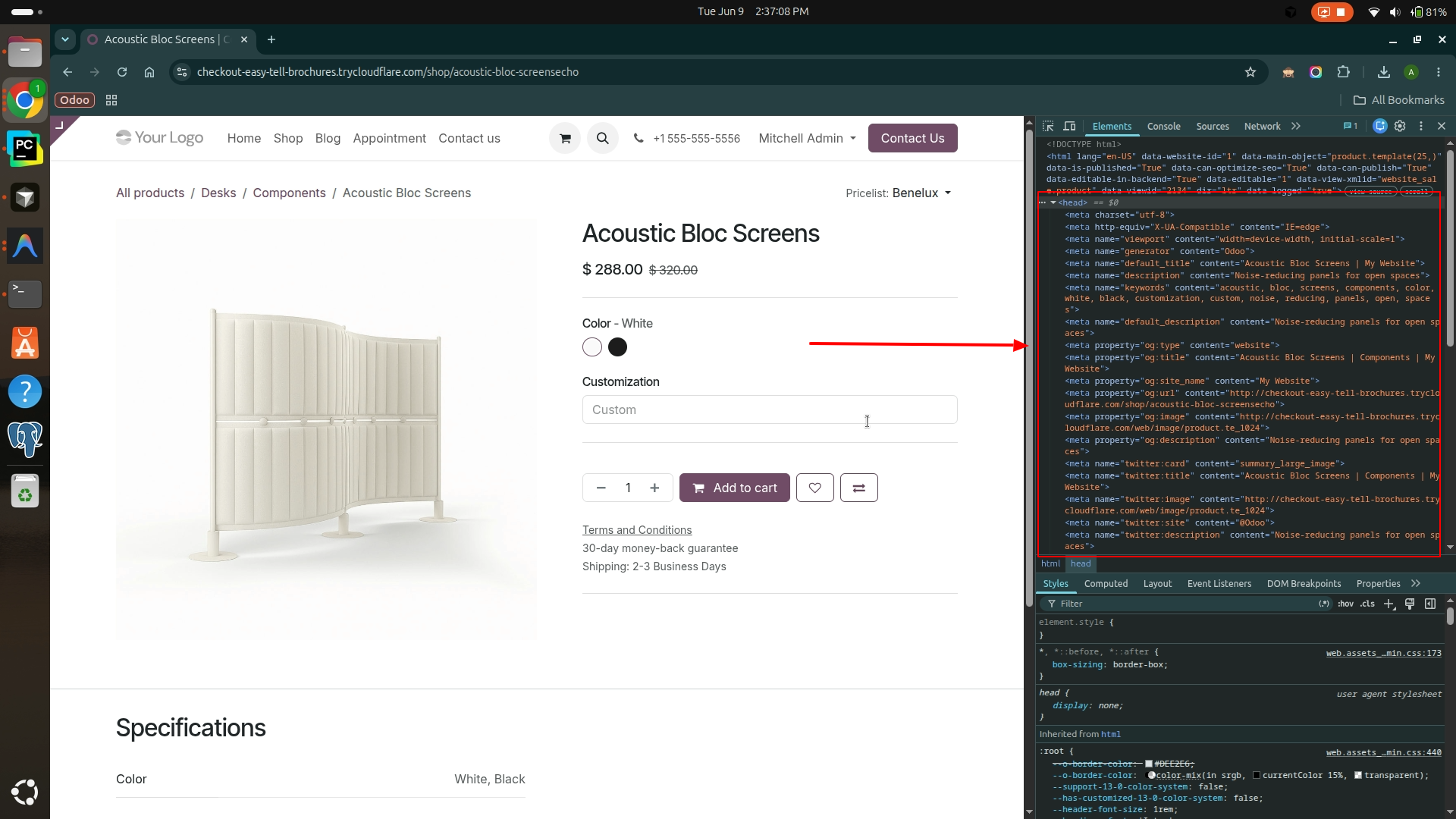Click New style rule plus icon
The image size is (1456, 819).
[1389, 604]
